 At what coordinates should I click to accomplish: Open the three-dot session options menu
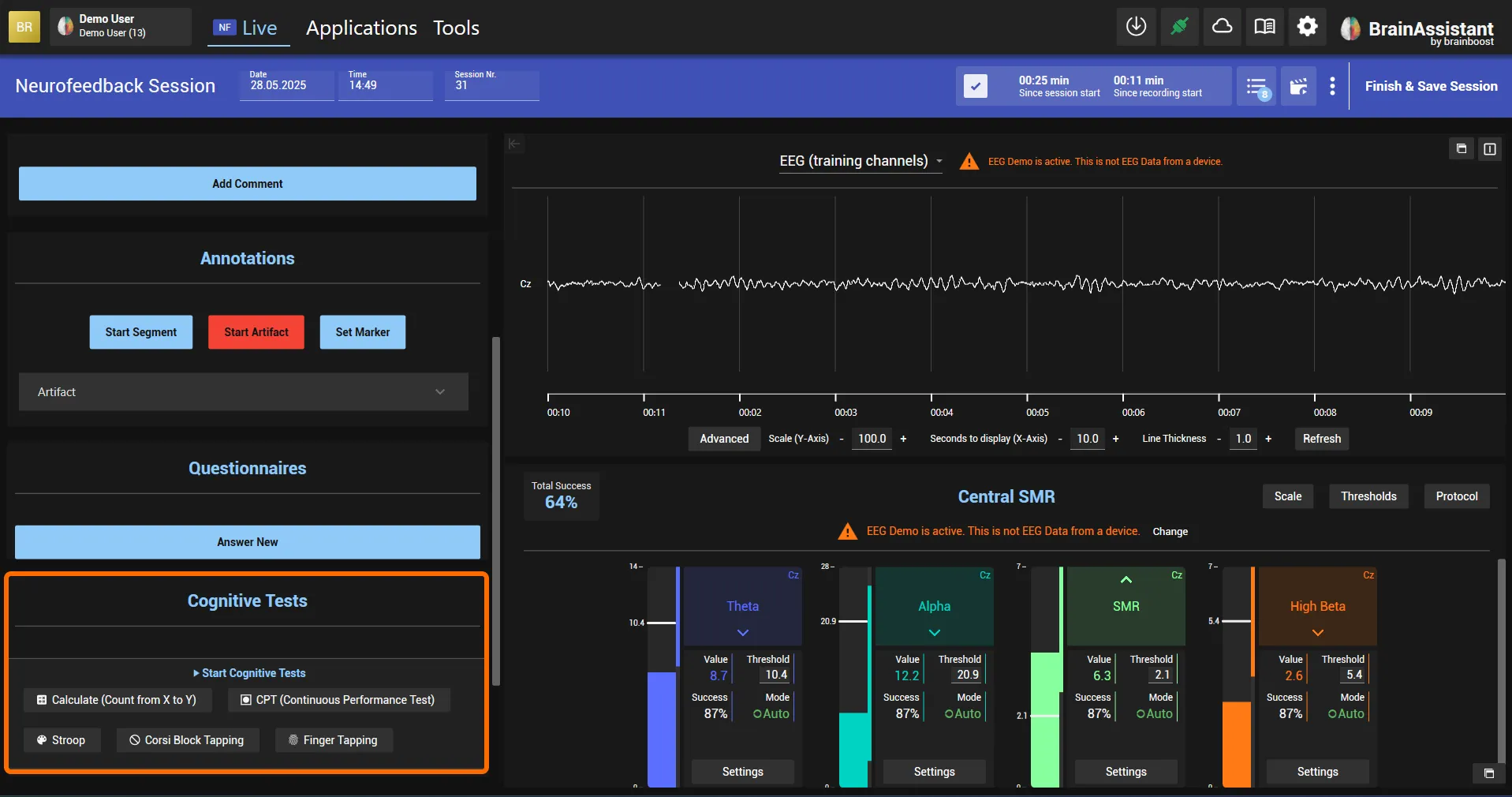point(1332,86)
